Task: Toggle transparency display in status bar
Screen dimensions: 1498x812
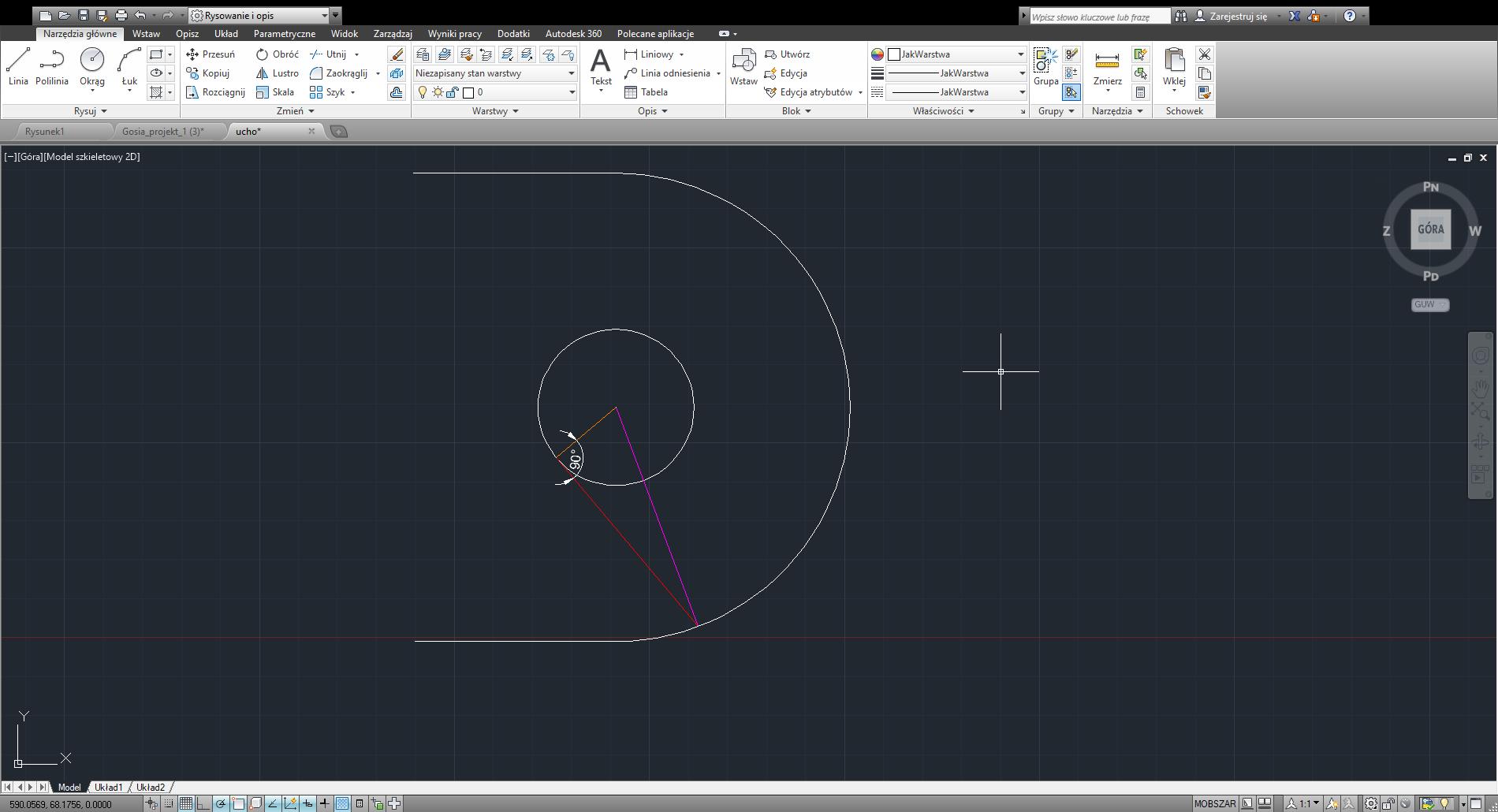Action: pos(342,803)
